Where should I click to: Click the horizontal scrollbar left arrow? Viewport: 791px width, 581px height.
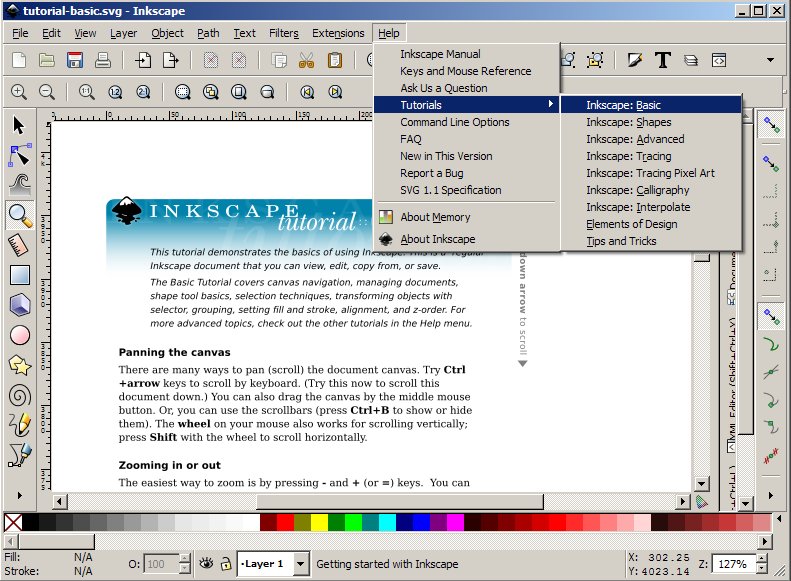[x=60, y=501]
